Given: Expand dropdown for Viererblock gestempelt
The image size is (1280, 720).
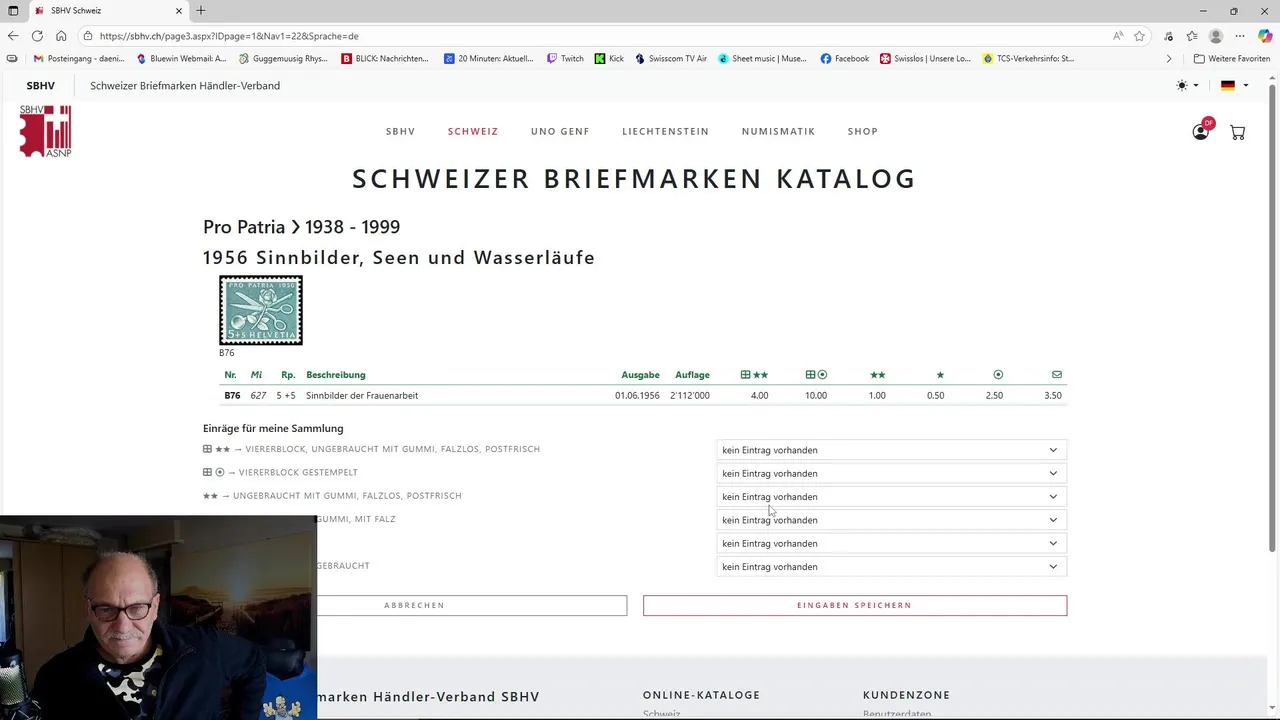Looking at the screenshot, I should (x=892, y=473).
